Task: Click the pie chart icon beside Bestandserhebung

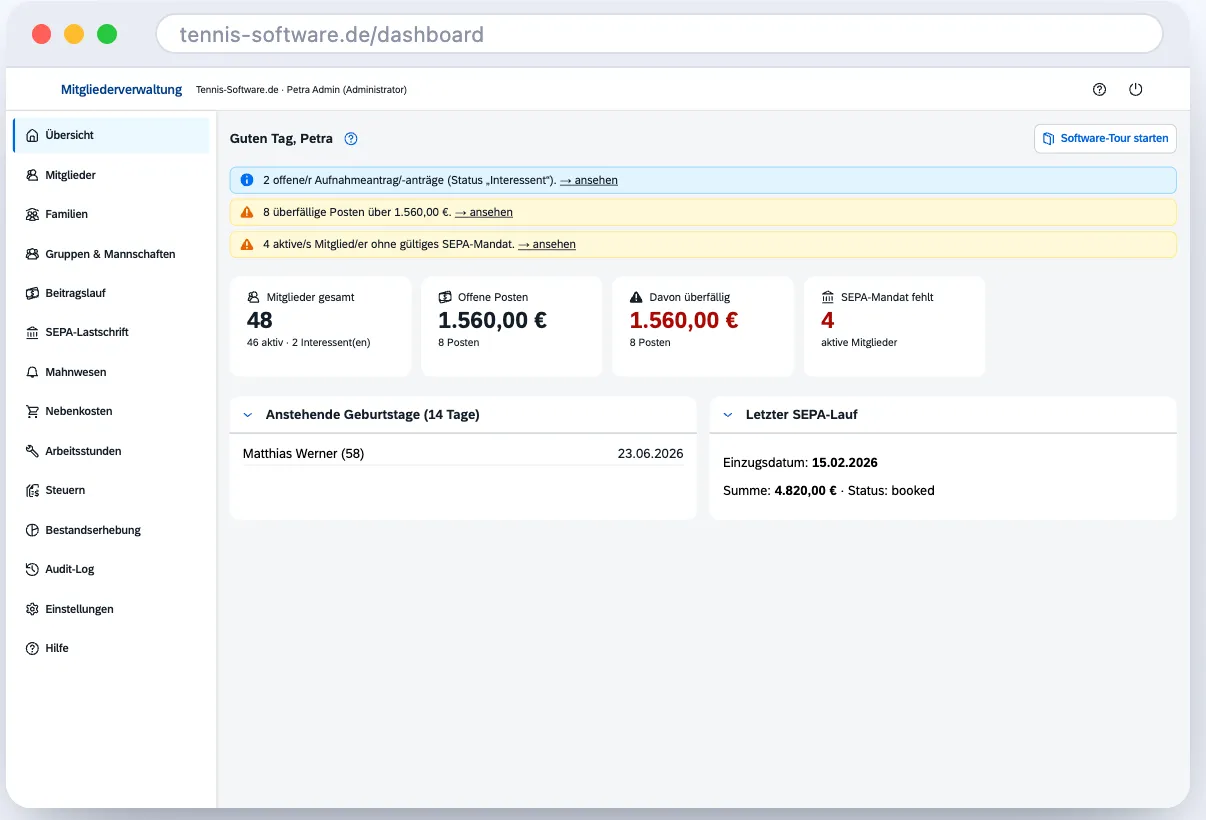Action: (x=32, y=530)
